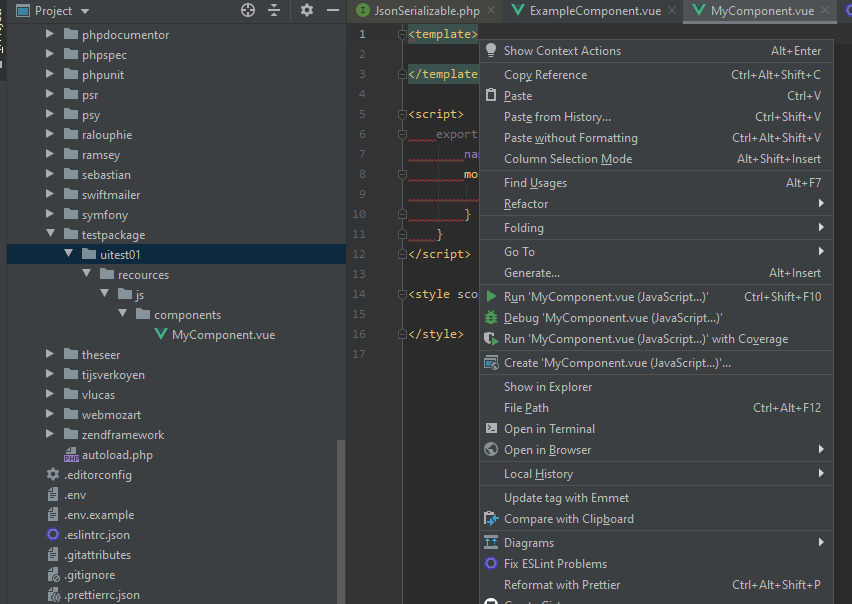
Task: Collapse the testpackage folder
Action: pos(51,233)
